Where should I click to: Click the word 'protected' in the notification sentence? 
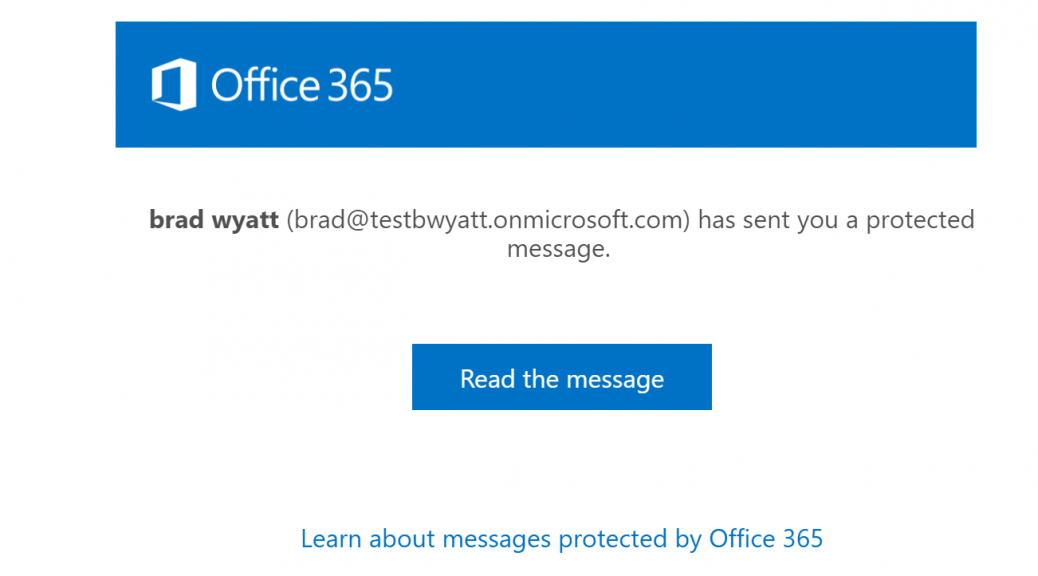coord(920,220)
